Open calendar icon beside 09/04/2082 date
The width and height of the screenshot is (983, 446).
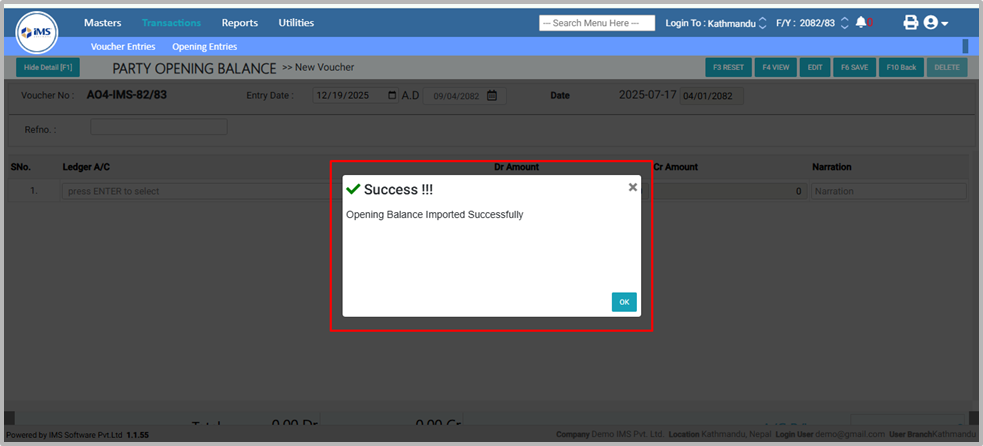pos(492,96)
